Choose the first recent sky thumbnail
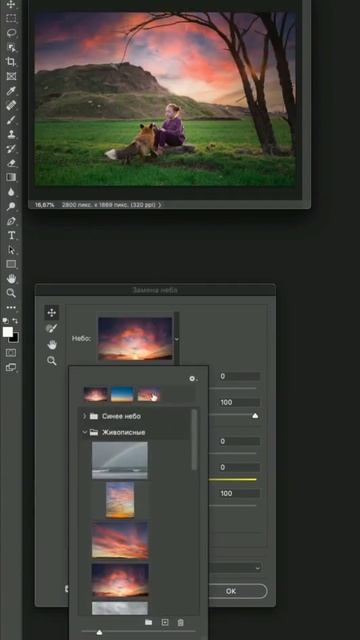Image resolution: width=360 pixels, height=640 pixels. [x=96, y=394]
